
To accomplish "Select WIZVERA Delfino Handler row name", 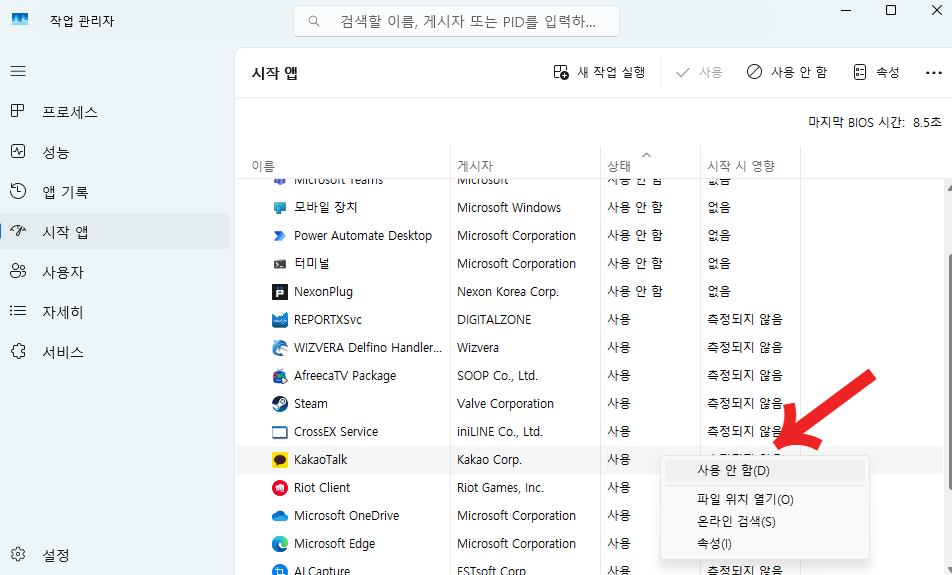I will (x=368, y=347).
